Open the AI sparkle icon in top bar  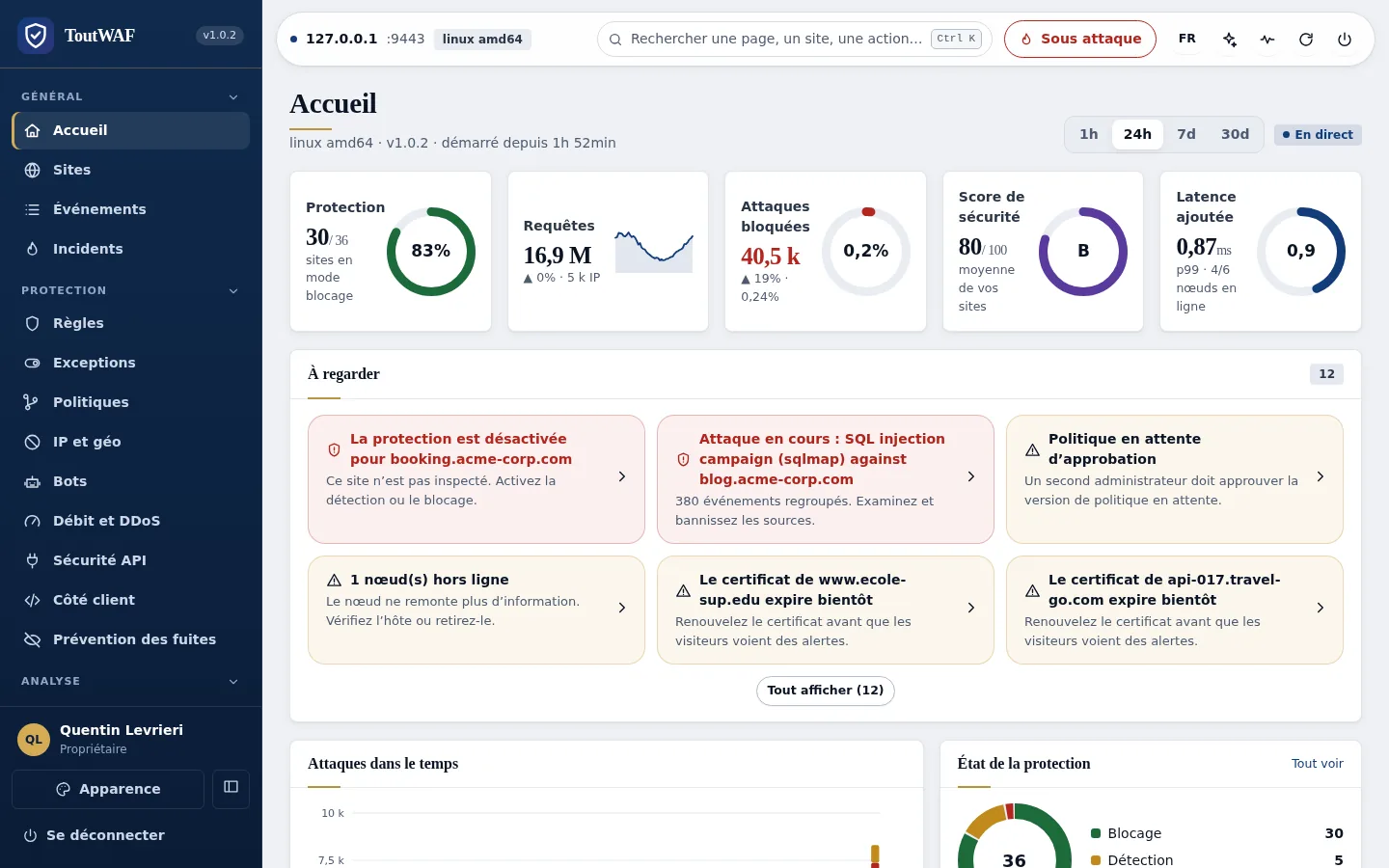pos(1230,40)
